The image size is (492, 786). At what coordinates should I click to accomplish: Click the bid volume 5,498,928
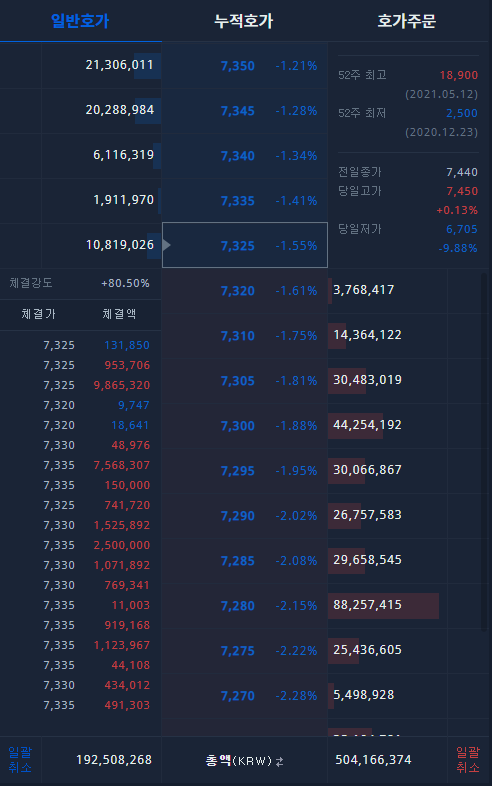point(364,696)
